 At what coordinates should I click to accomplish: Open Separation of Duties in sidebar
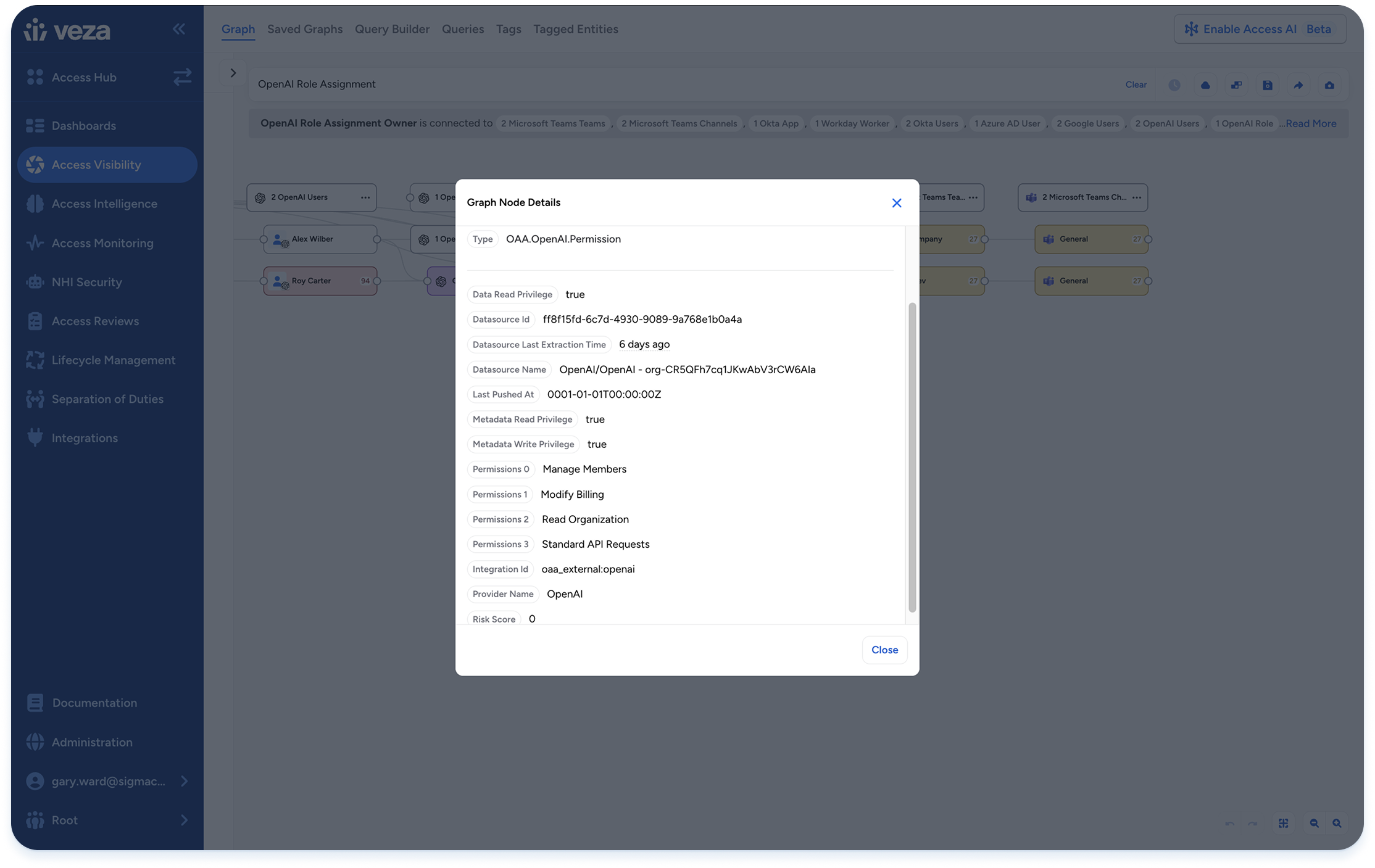click(107, 399)
